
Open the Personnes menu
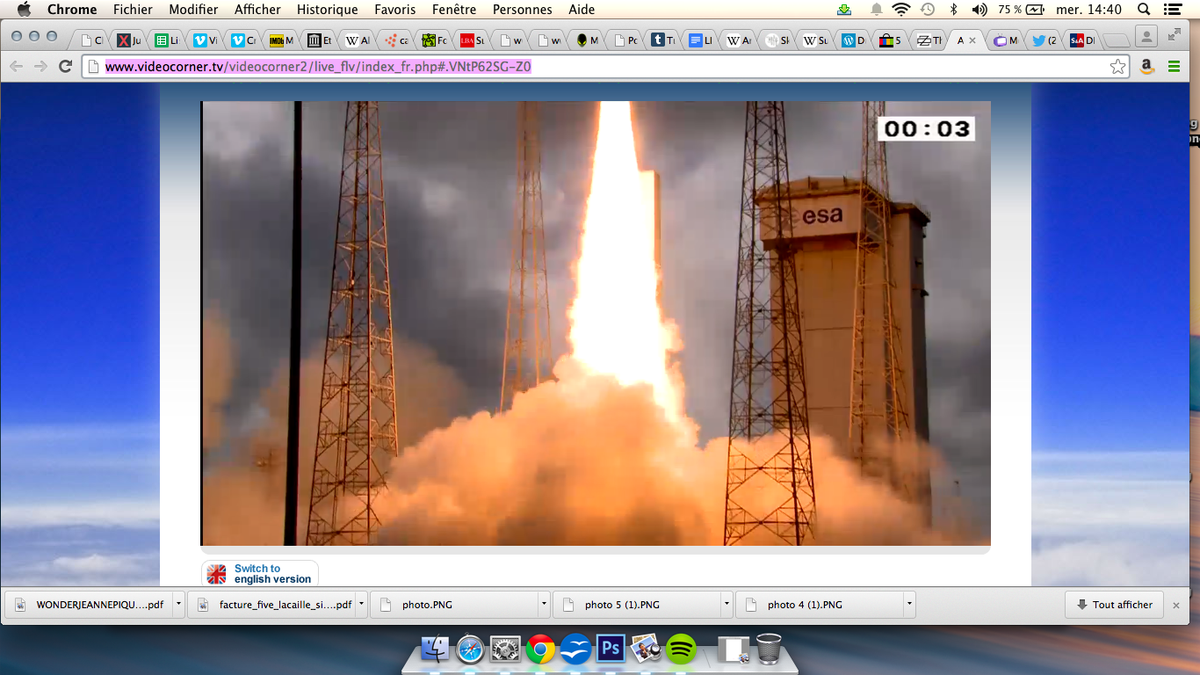[522, 9]
